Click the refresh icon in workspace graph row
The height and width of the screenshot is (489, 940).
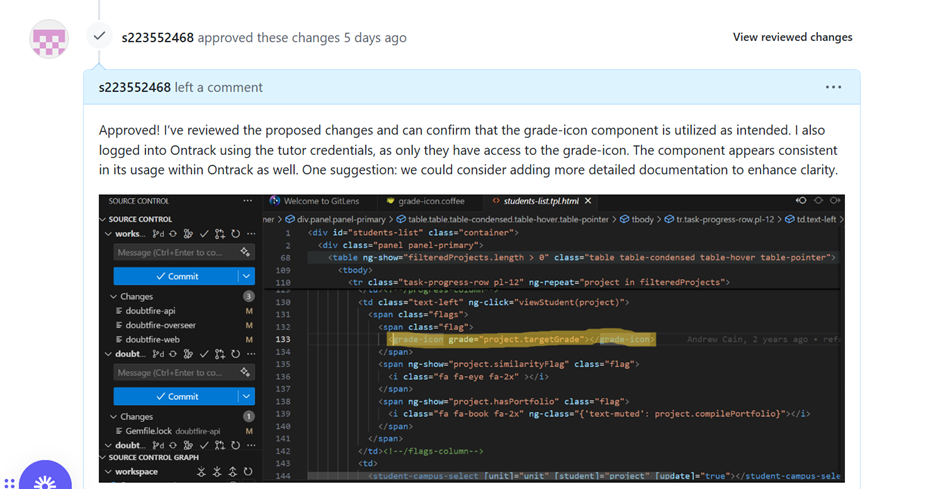coord(249,471)
